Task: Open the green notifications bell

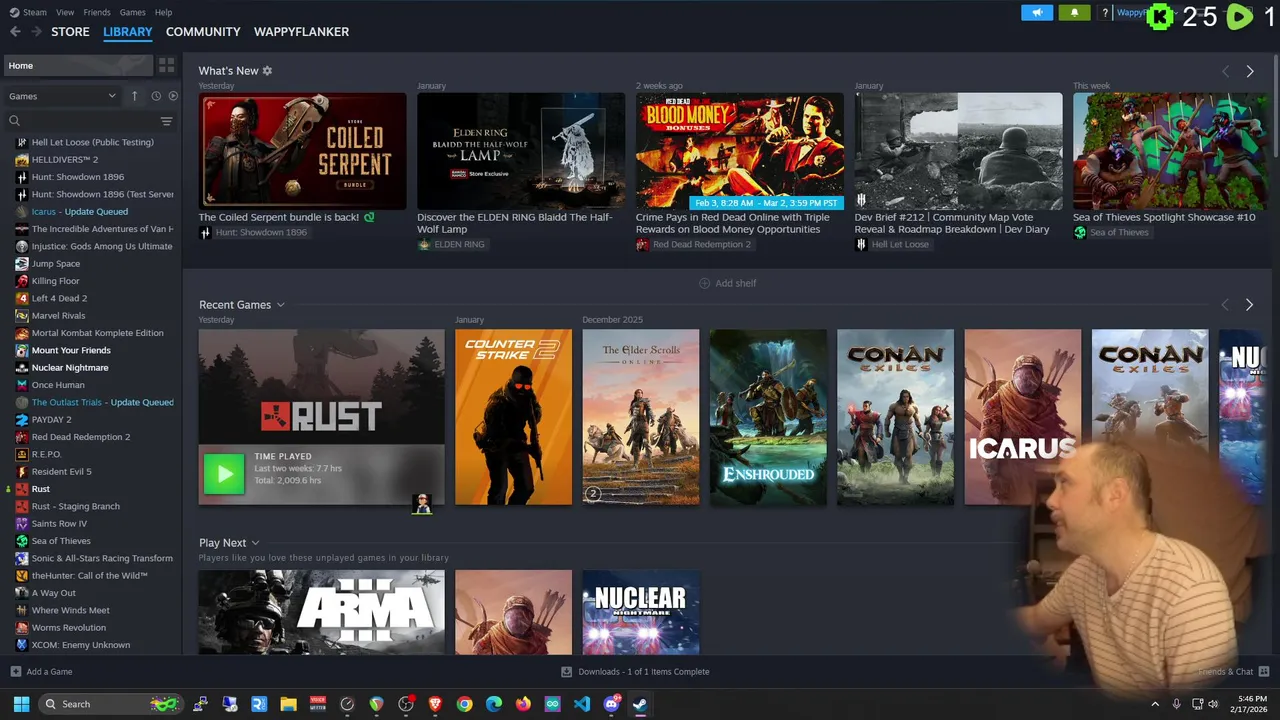Action: [x=1074, y=13]
